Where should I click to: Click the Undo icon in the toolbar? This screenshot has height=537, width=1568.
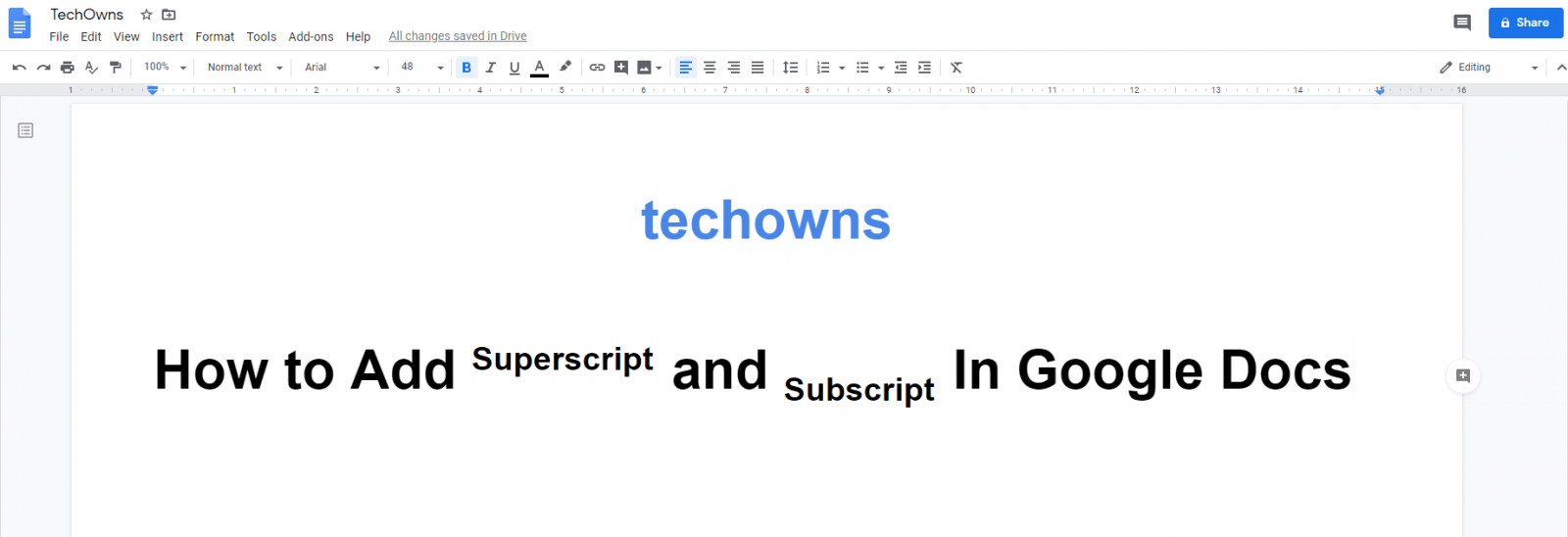click(20, 68)
